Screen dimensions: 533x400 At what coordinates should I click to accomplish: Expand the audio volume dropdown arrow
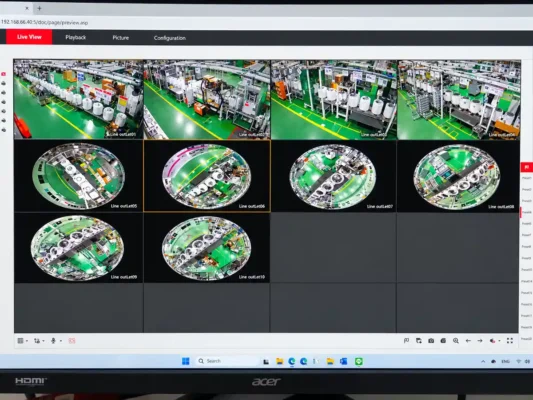click(499, 341)
